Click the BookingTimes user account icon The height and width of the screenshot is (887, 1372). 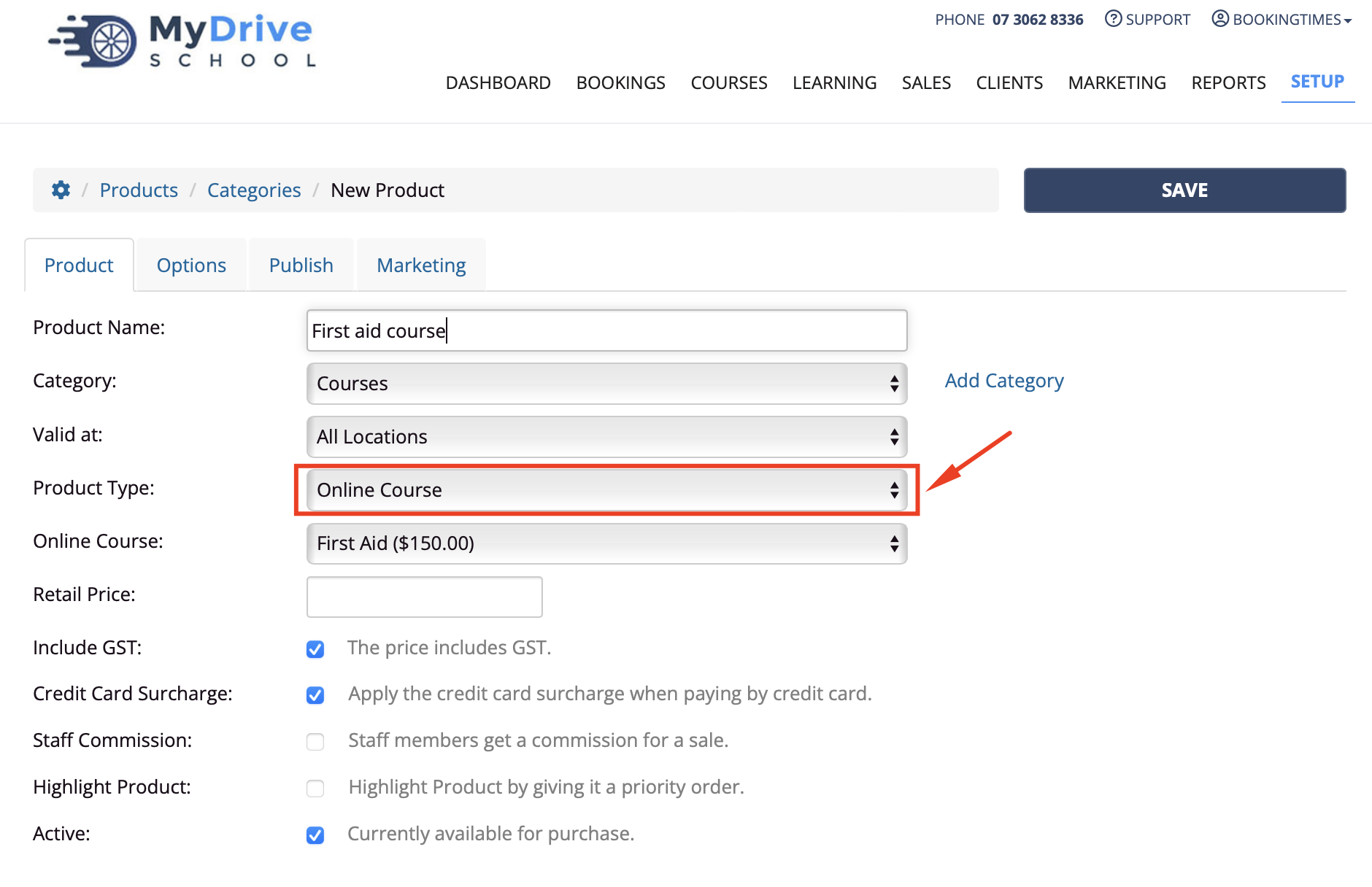[x=1220, y=19]
